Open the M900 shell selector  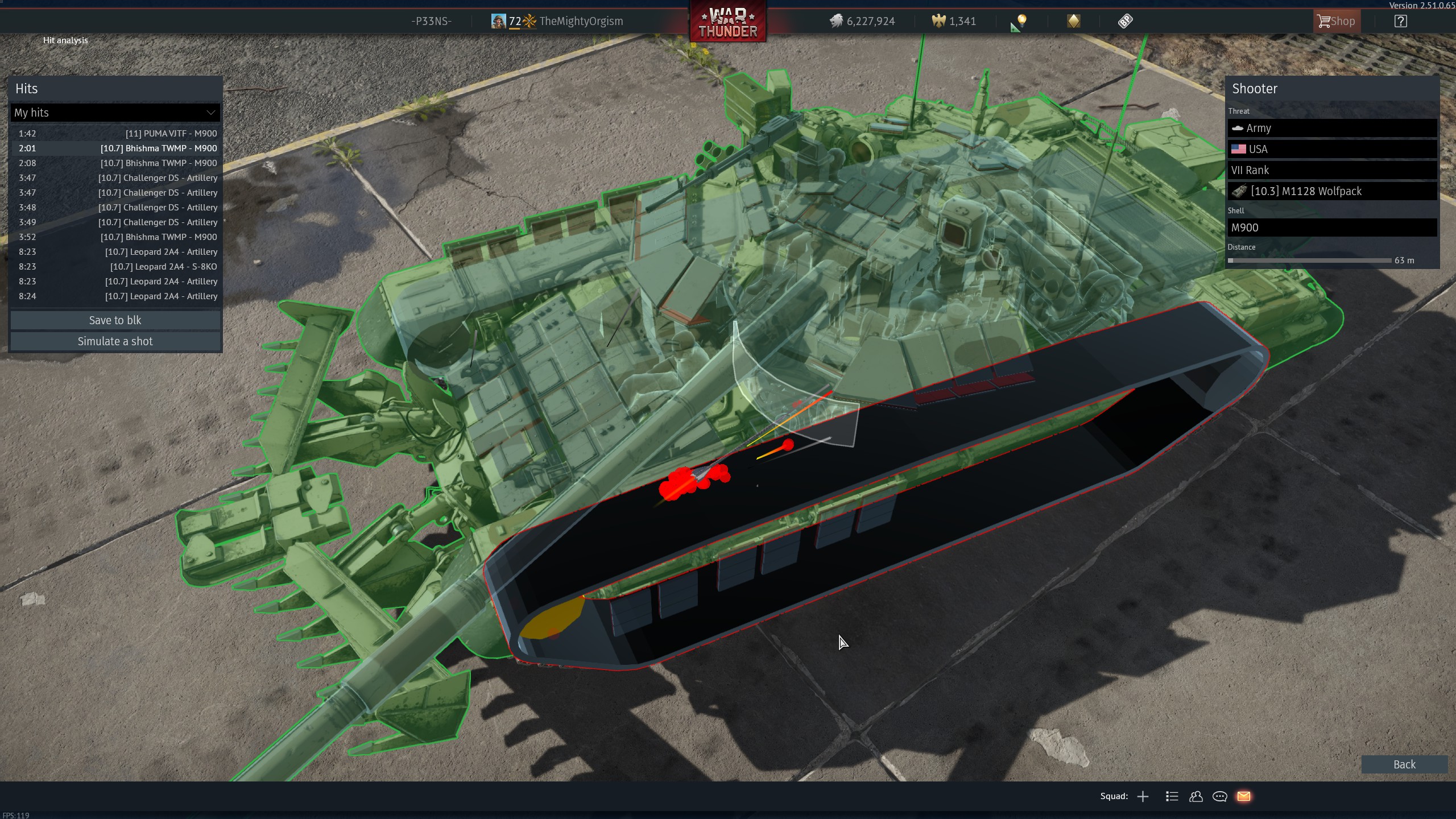(1332, 227)
